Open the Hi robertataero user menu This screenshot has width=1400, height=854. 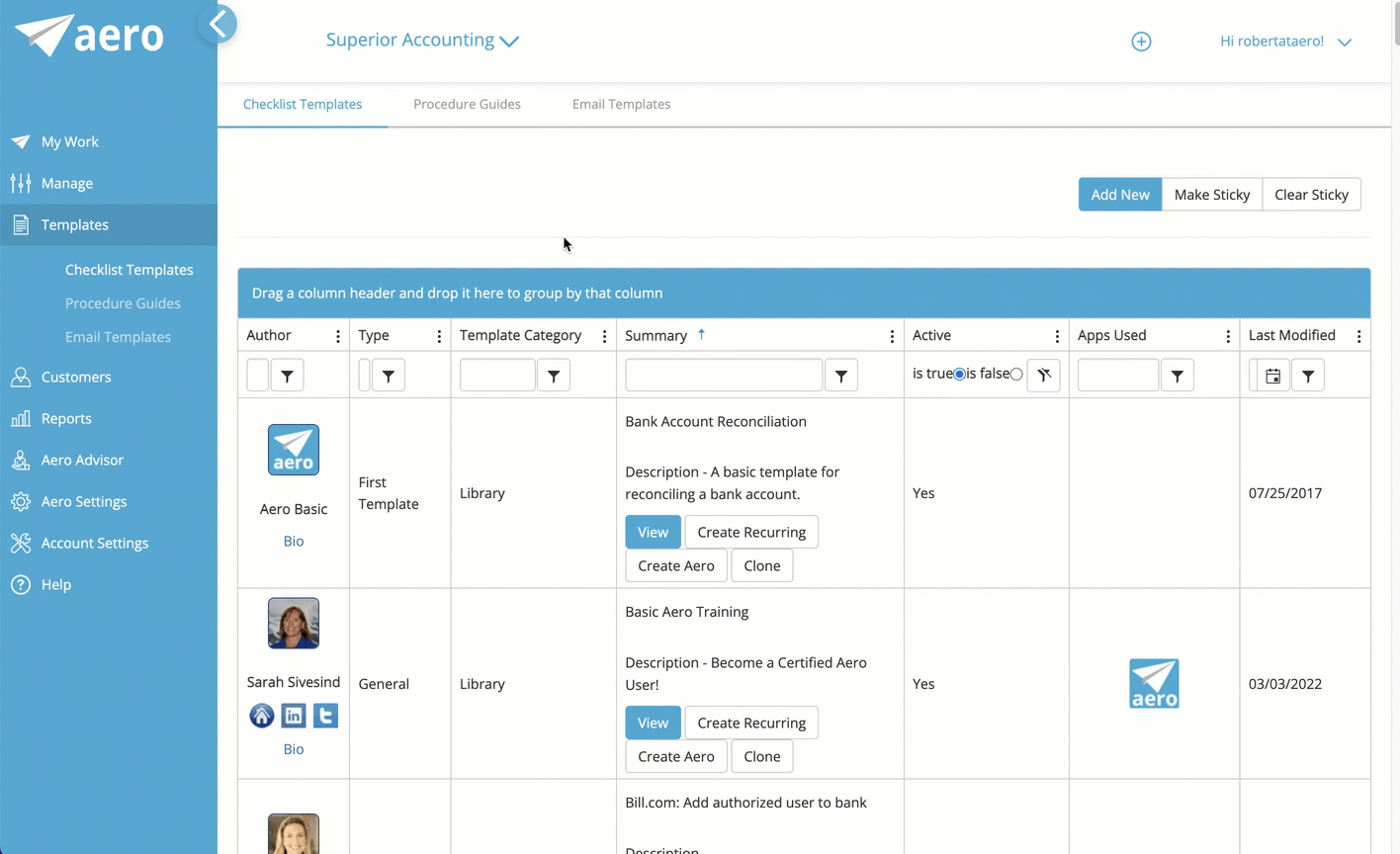[1285, 42]
